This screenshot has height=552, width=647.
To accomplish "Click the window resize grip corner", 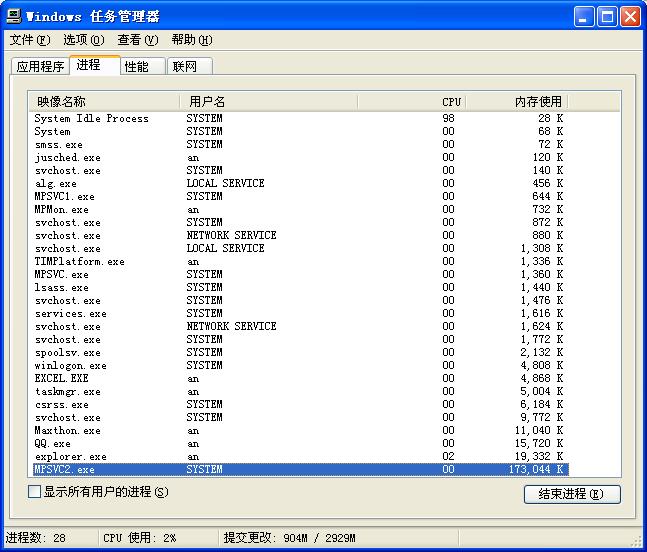I will point(637,542).
